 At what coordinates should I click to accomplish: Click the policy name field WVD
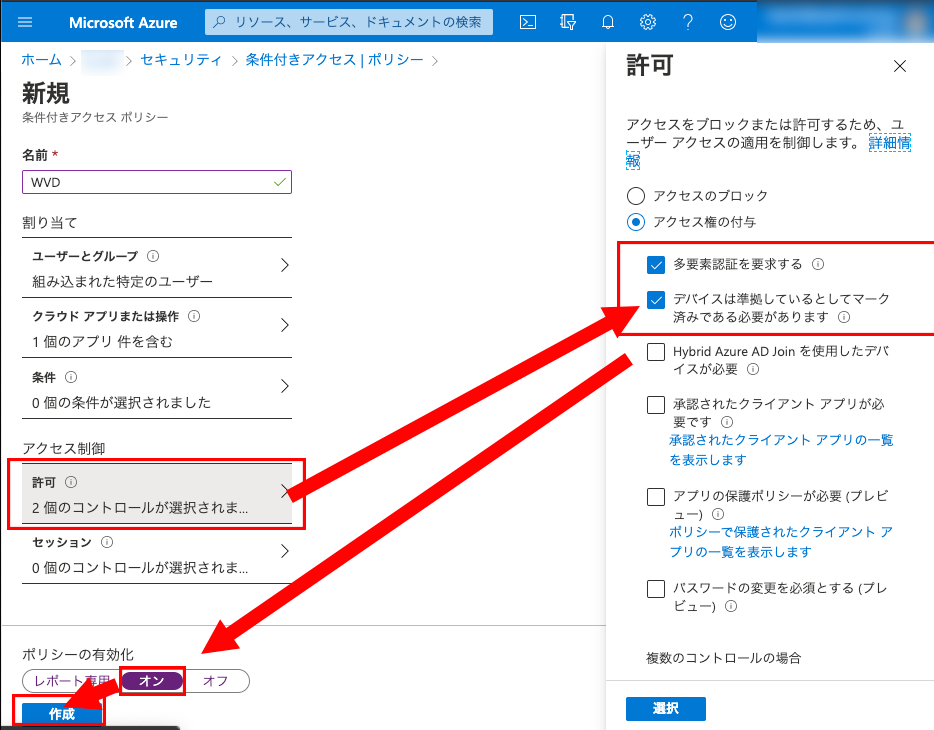coord(157,182)
